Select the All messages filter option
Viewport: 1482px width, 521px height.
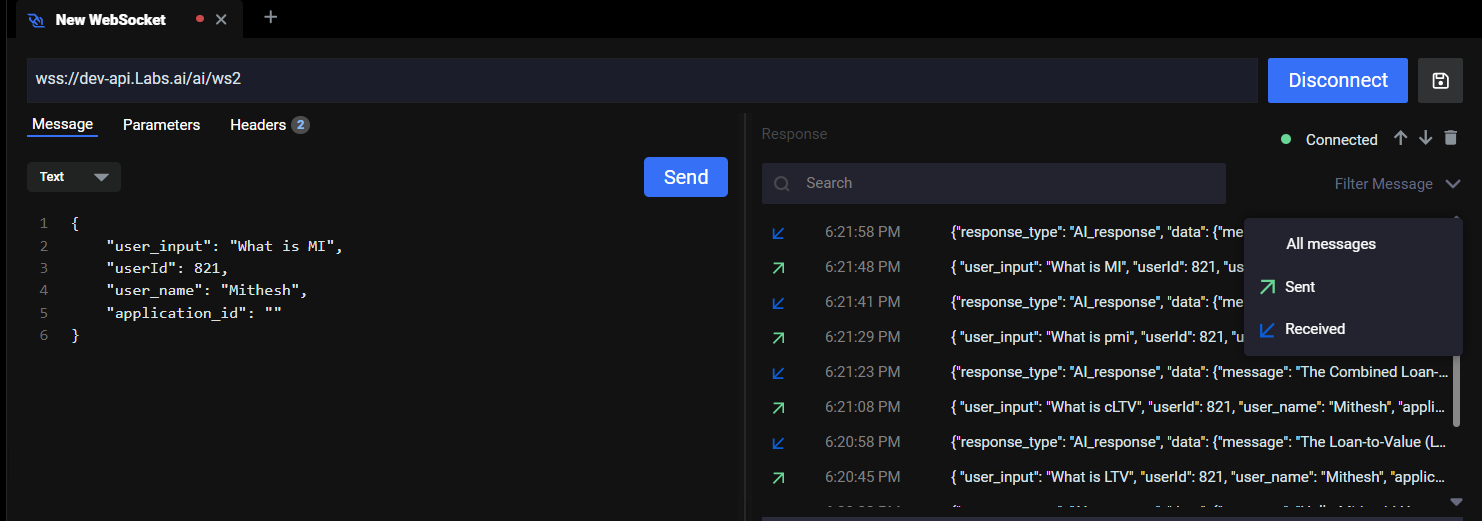pos(1330,244)
